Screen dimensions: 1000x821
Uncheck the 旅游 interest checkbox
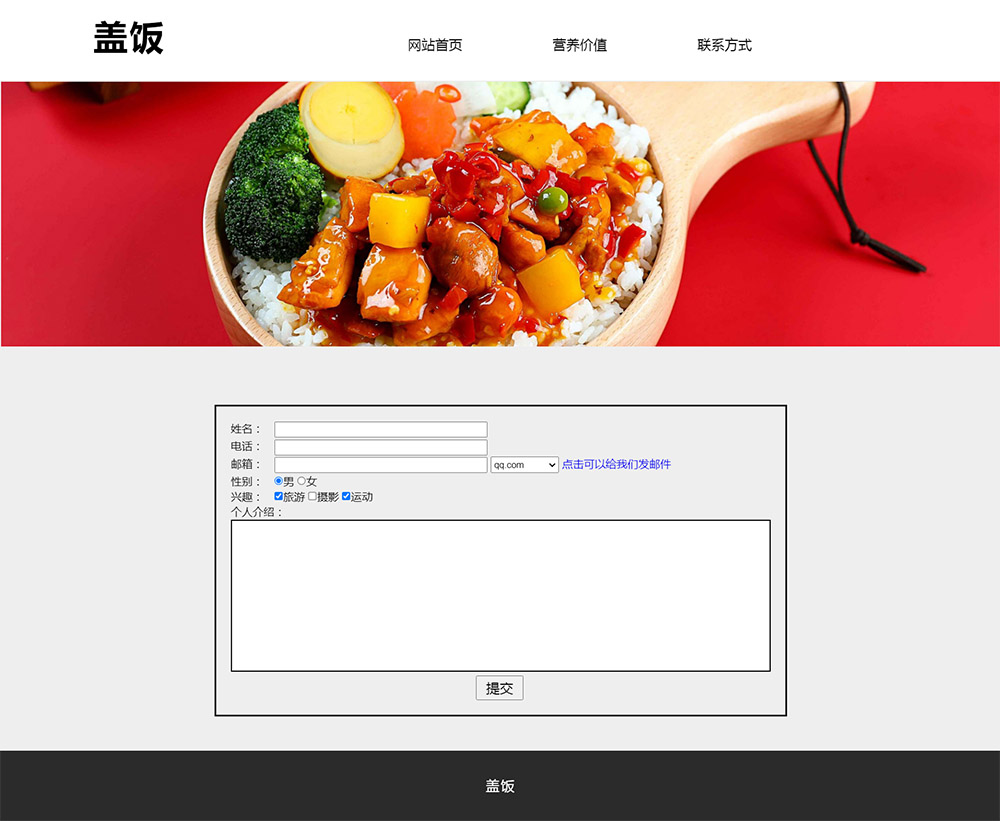click(278, 496)
